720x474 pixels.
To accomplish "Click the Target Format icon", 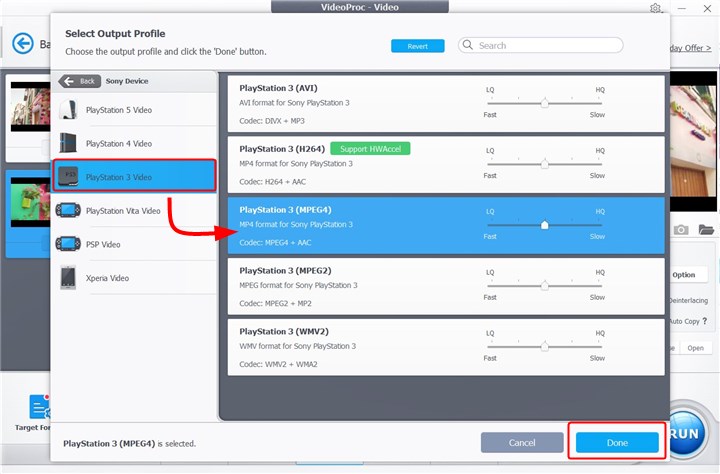I will [x=39, y=406].
